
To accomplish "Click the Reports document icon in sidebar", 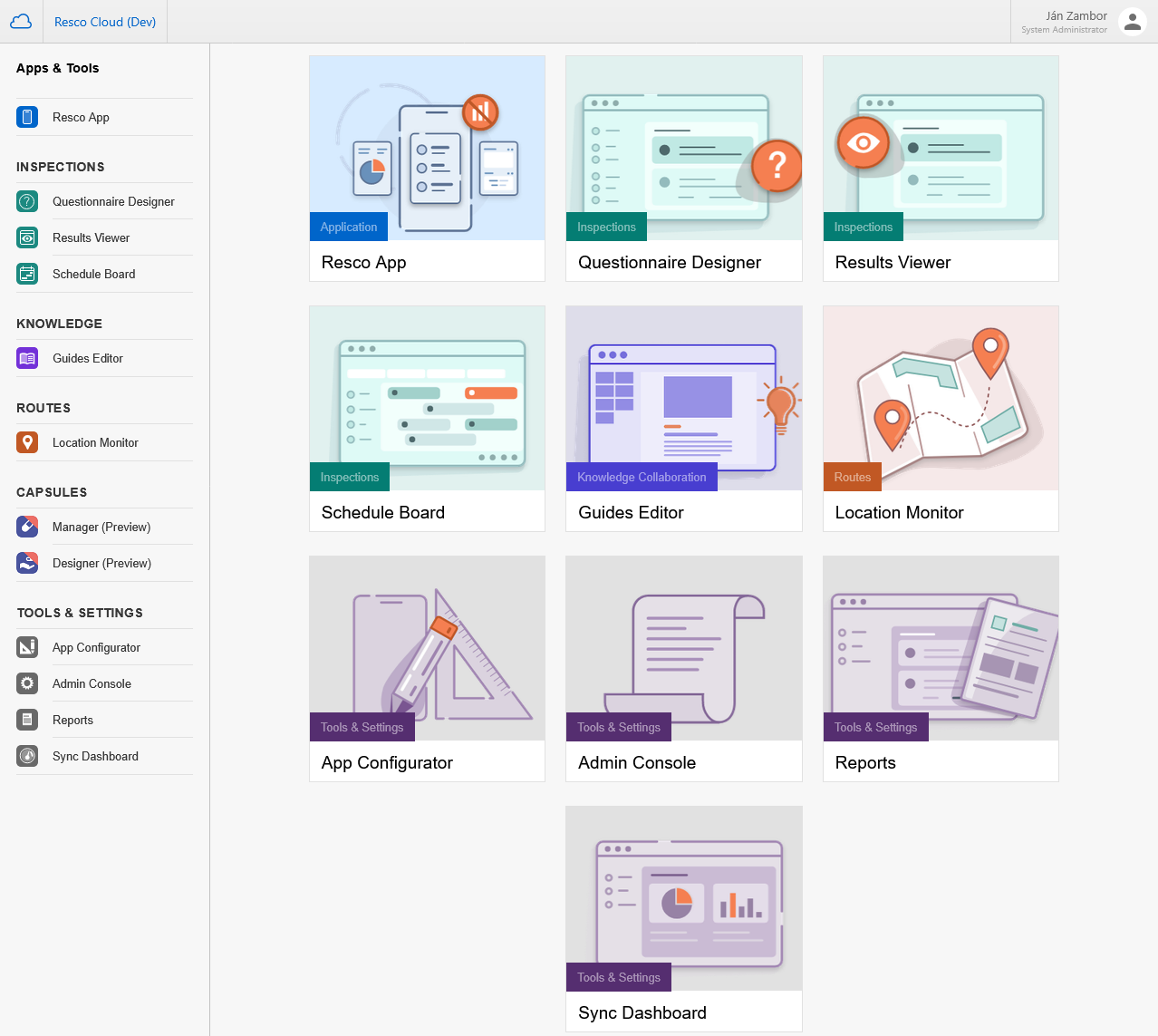I will tap(27, 720).
